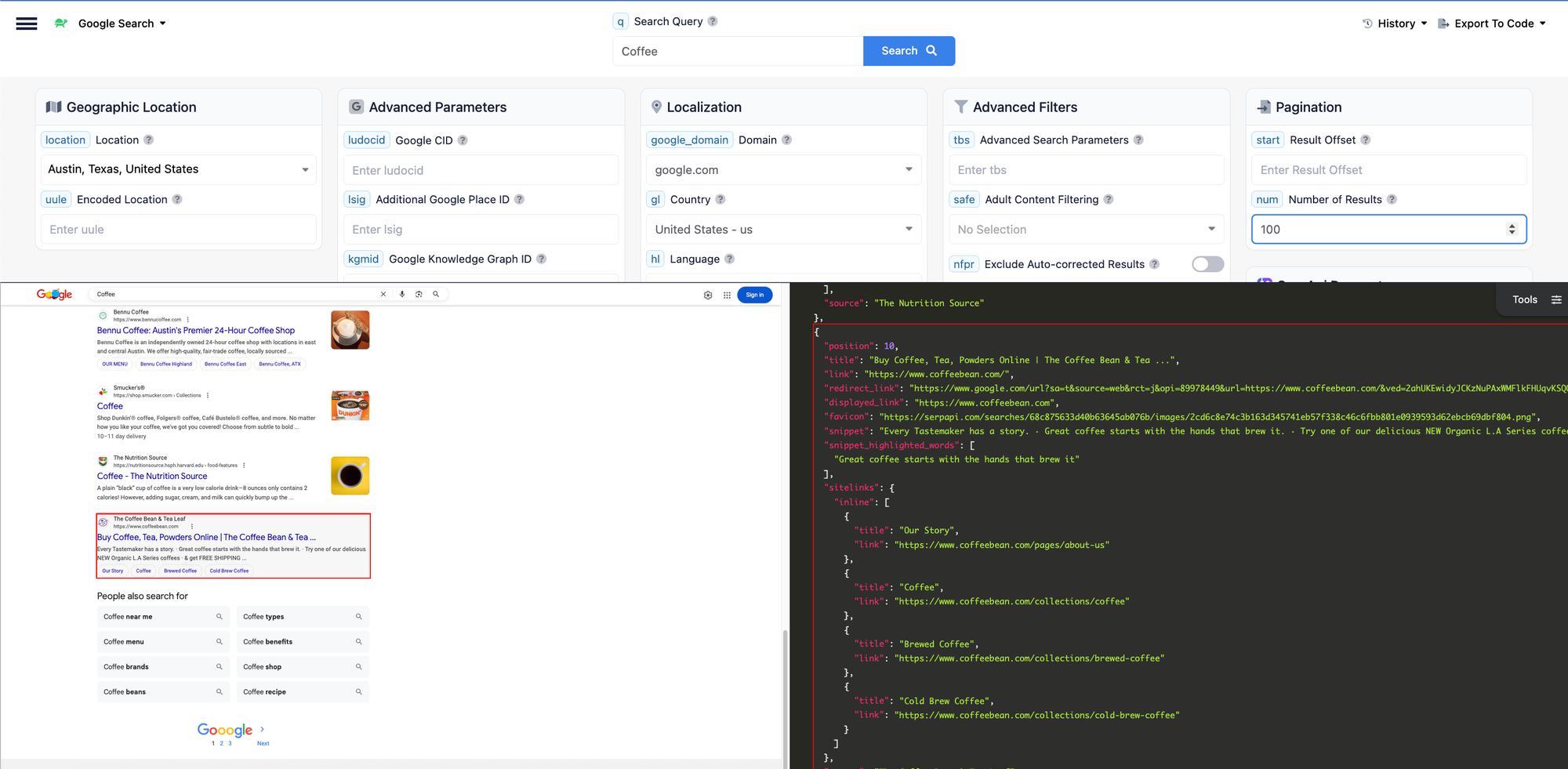Viewport: 1568px width, 769px height.
Task: Expand the Austin, Texas location dropdown
Action: pyautogui.click(x=178, y=169)
